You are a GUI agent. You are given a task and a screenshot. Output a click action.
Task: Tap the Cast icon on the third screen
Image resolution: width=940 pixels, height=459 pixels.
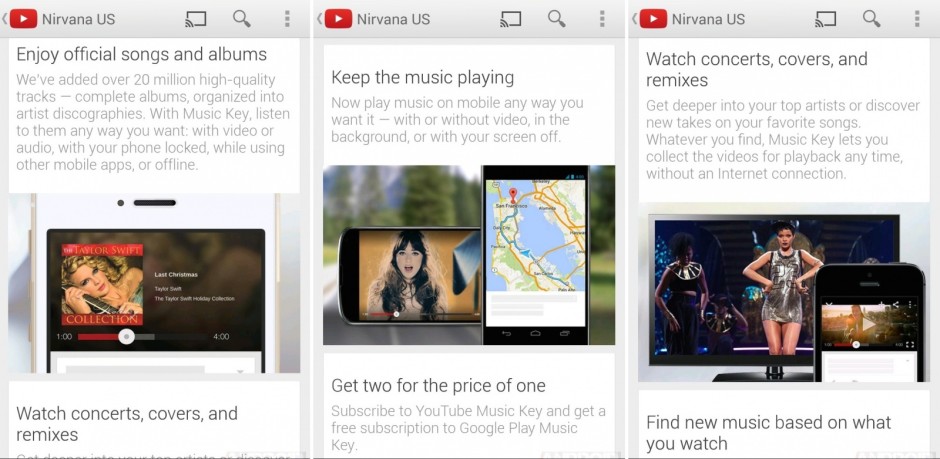pyautogui.click(x=826, y=19)
